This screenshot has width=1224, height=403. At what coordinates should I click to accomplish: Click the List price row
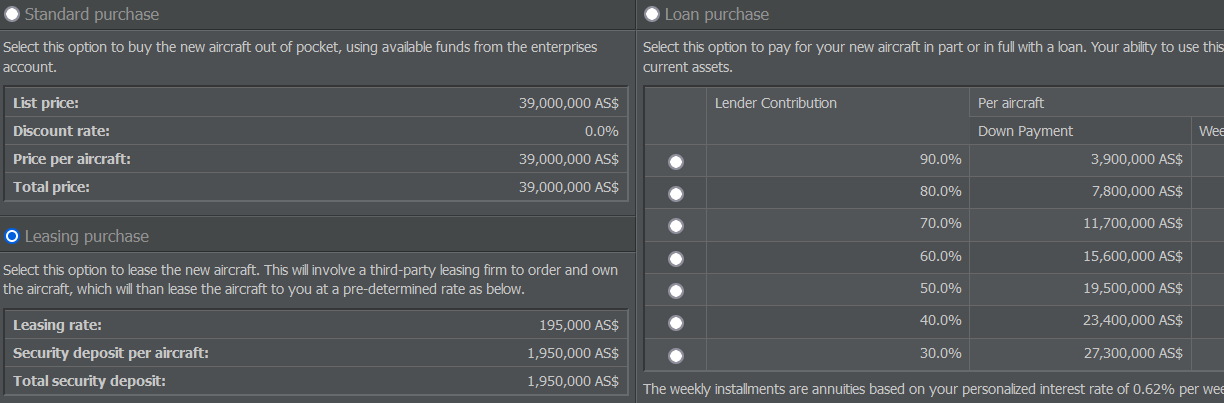click(x=316, y=103)
